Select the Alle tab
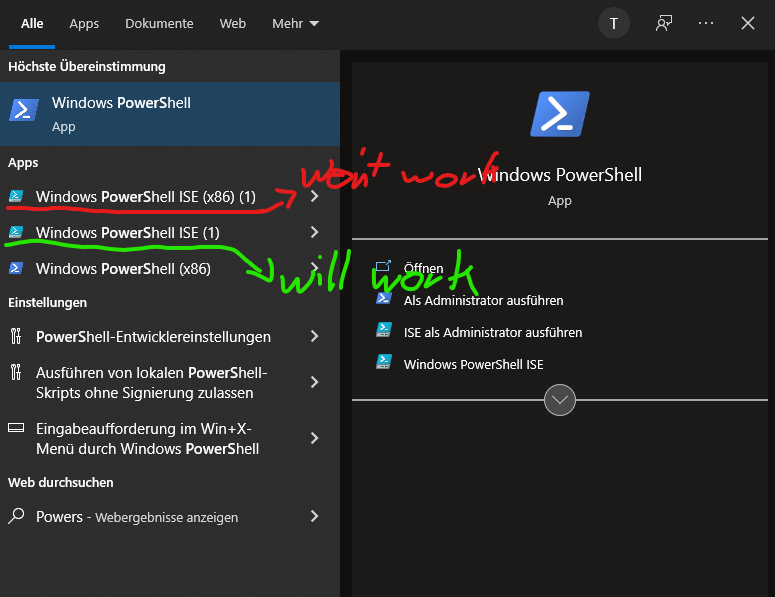This screenshot has width=775, height=597. point(32,23)
